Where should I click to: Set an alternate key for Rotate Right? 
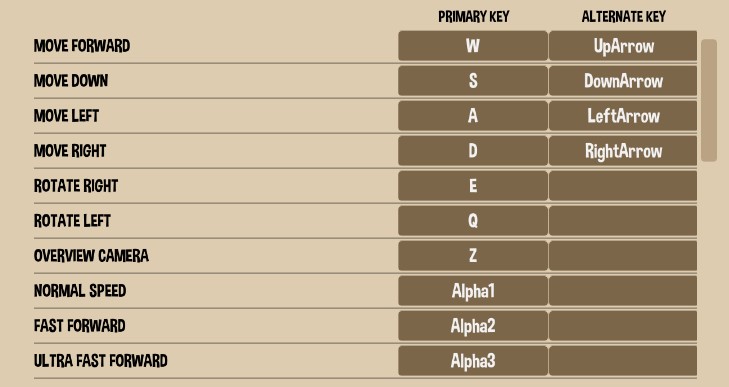coord(623,186)
